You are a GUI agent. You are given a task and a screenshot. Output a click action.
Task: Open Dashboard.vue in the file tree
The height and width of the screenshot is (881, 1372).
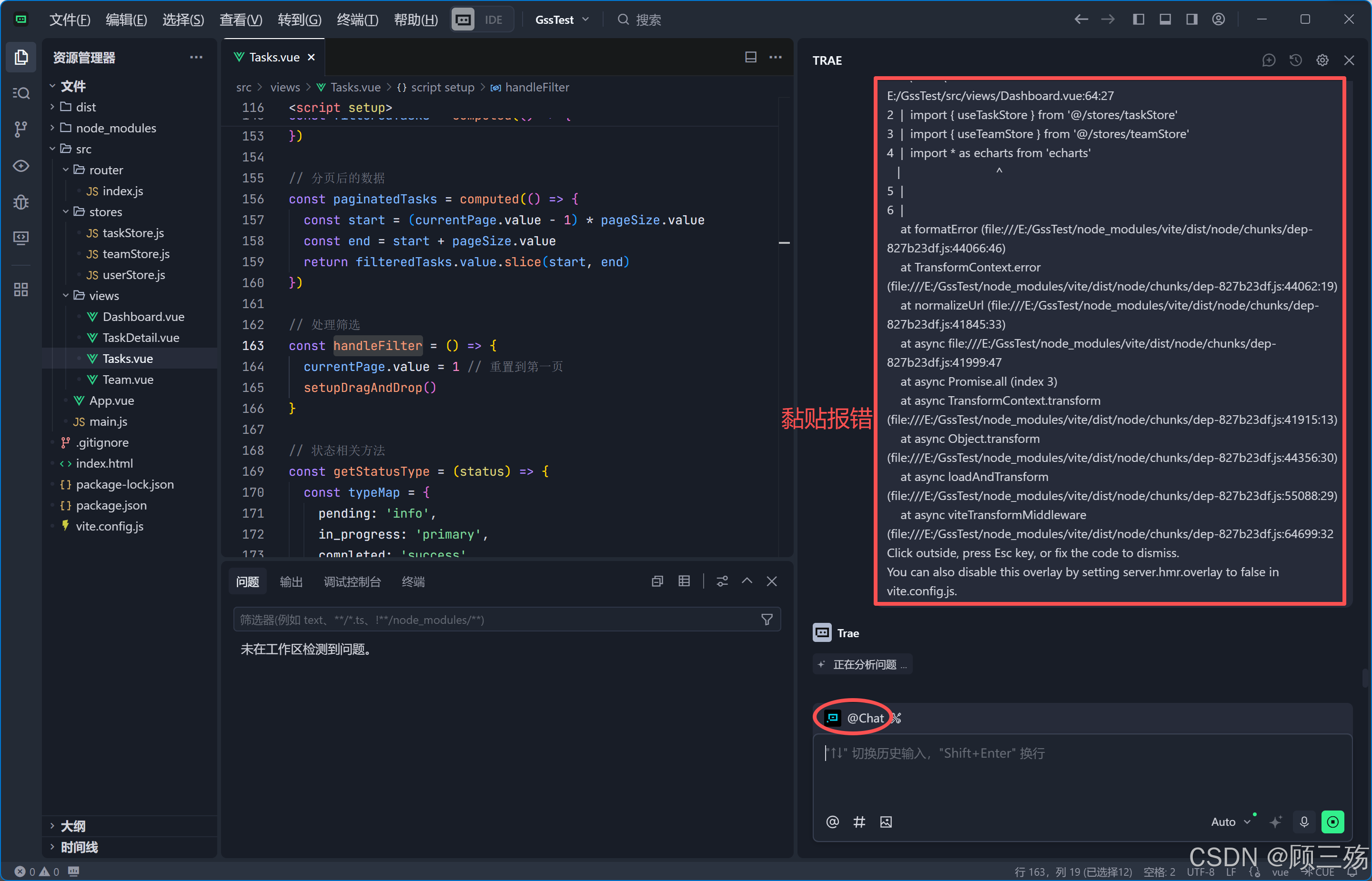[x=143, y=316]
